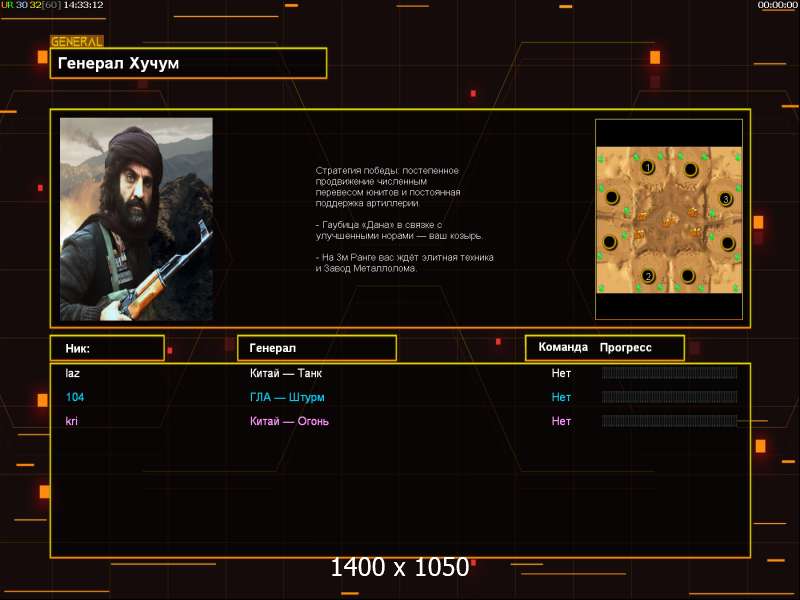This screenshot has width=800, height=600.
Task: Click the loading progress bar for kri
Action: pyautogui.click(x=669, y=421)
